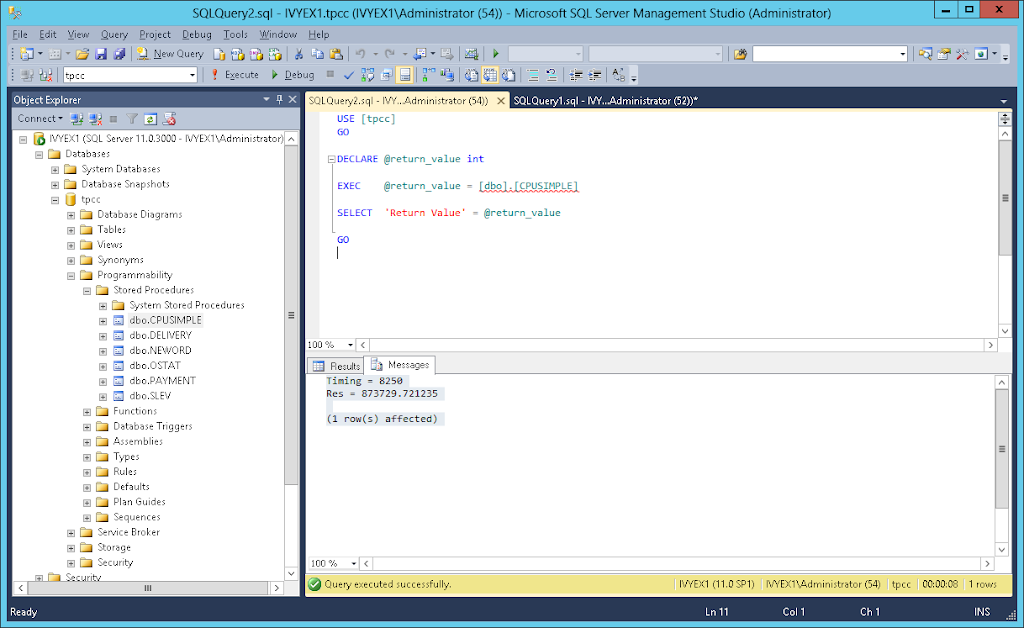Toggle Include Client Statistics
This screenshot has height=628, width=1024.
pos(447,75)
